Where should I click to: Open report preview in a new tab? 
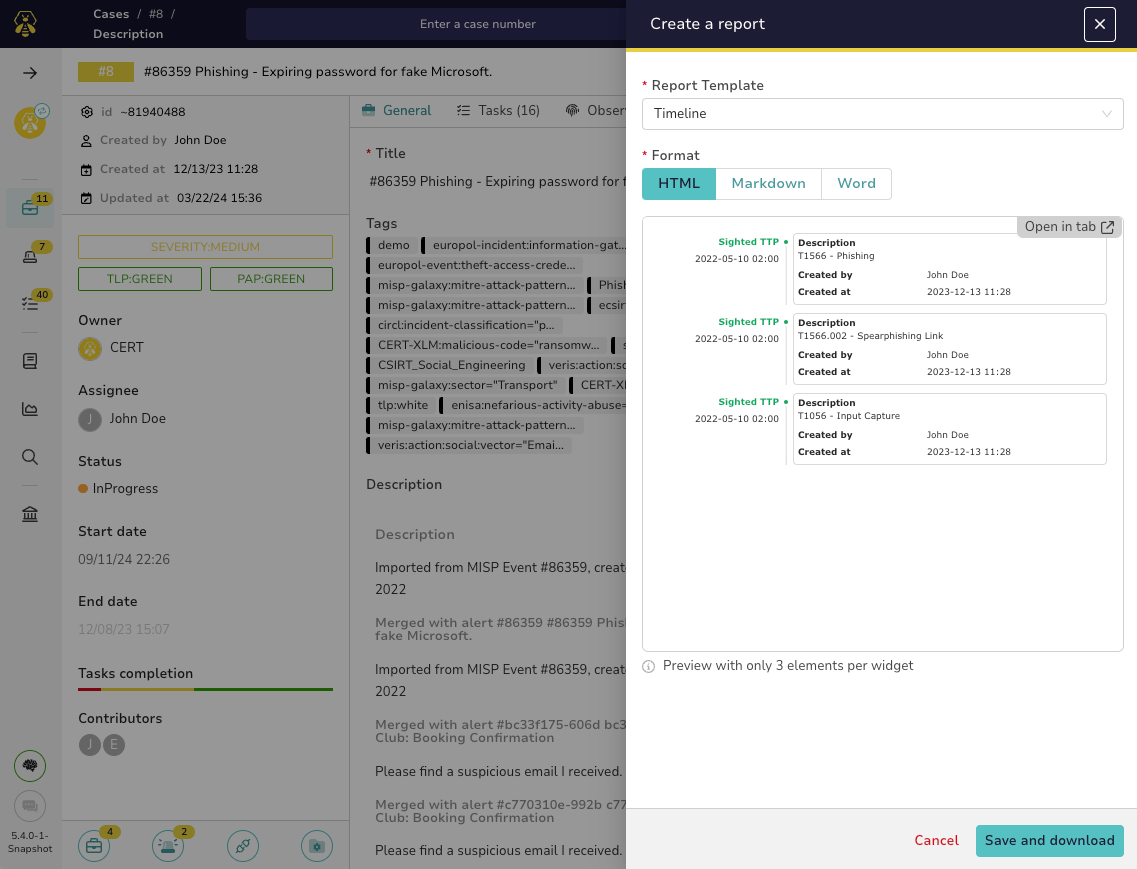[1068, 227]
